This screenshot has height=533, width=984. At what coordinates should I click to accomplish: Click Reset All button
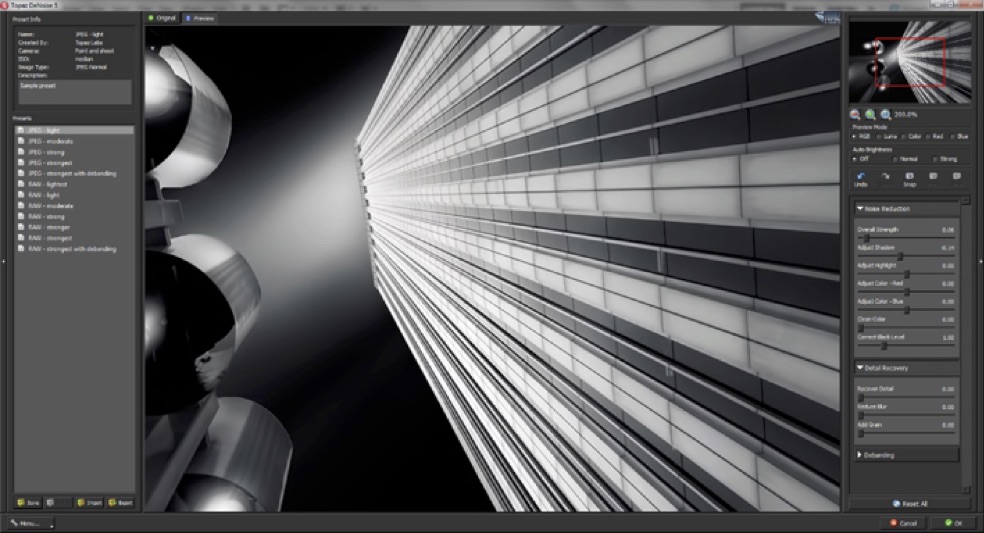(x=909, y=503)
